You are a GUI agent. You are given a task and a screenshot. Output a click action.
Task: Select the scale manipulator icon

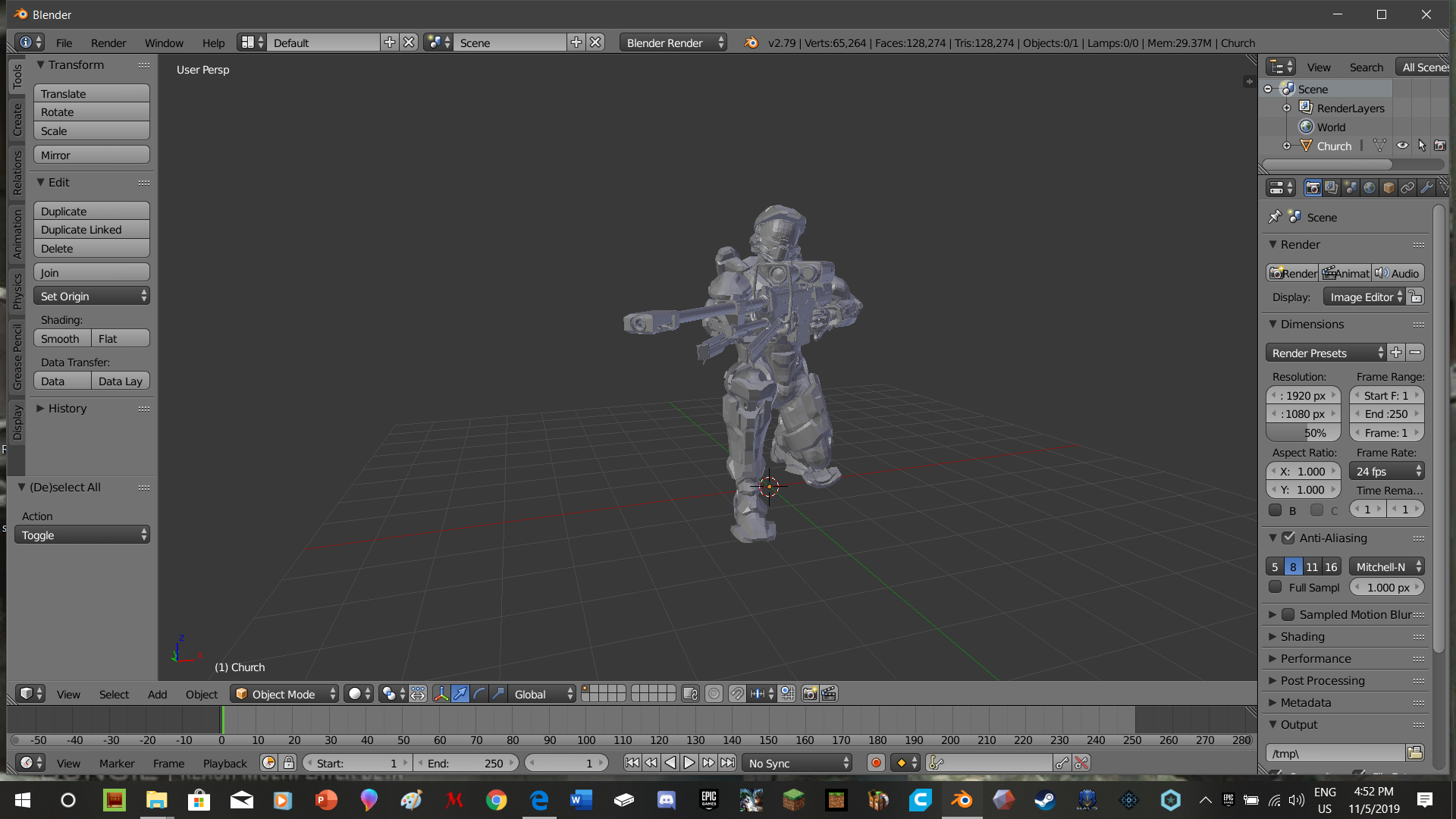[x=498, y=694]
